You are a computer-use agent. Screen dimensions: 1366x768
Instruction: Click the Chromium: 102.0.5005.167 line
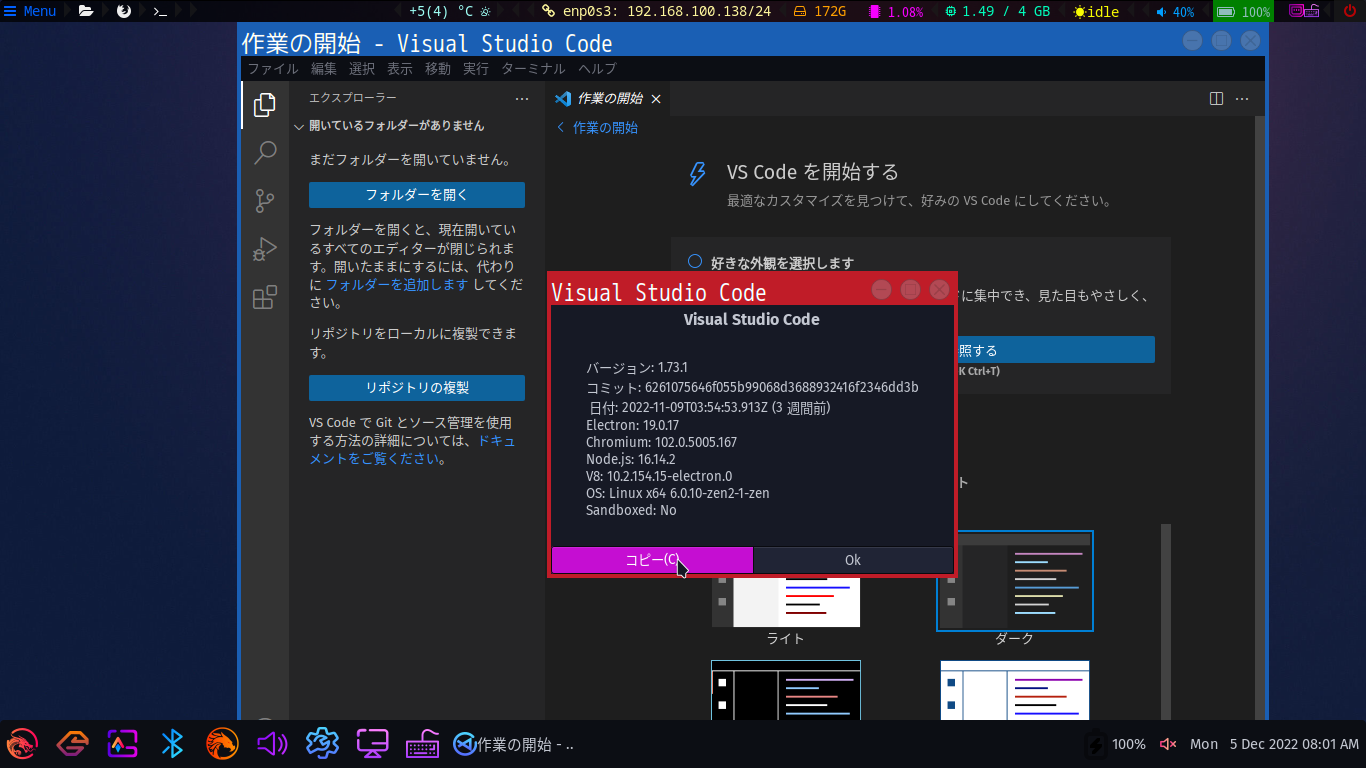click(661, 442)
